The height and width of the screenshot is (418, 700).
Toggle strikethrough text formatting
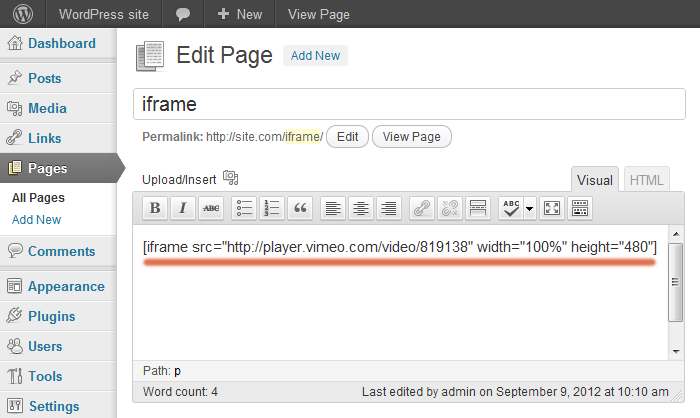[211, 208]
